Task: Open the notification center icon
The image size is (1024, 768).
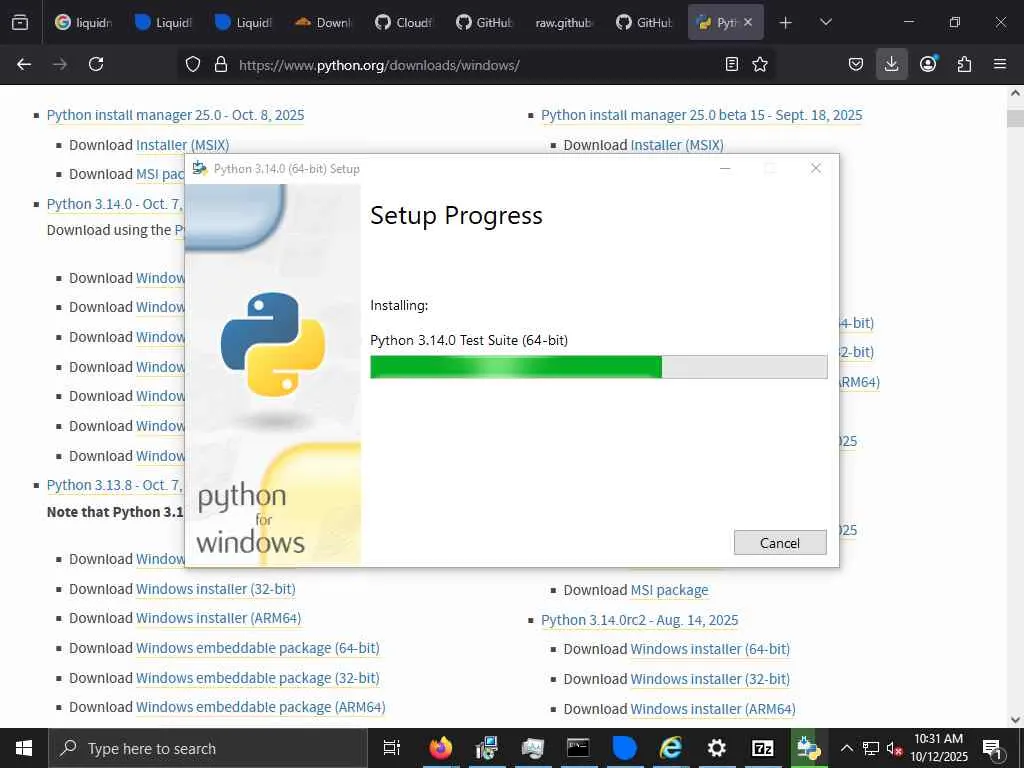Action: pyautogui.click(x=993, y=748)
